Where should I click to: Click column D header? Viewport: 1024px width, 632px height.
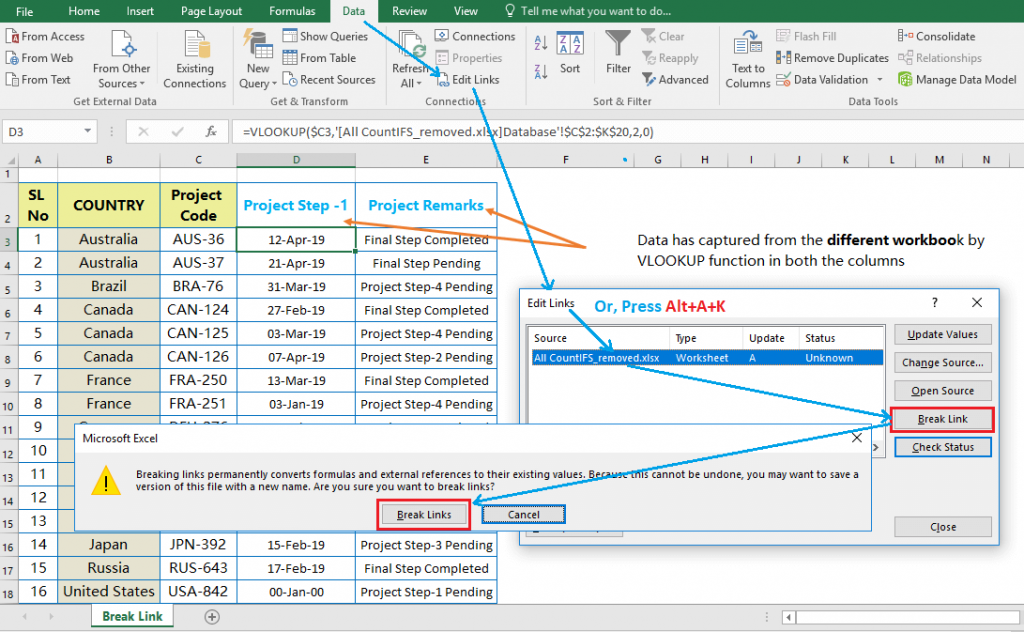296,160
